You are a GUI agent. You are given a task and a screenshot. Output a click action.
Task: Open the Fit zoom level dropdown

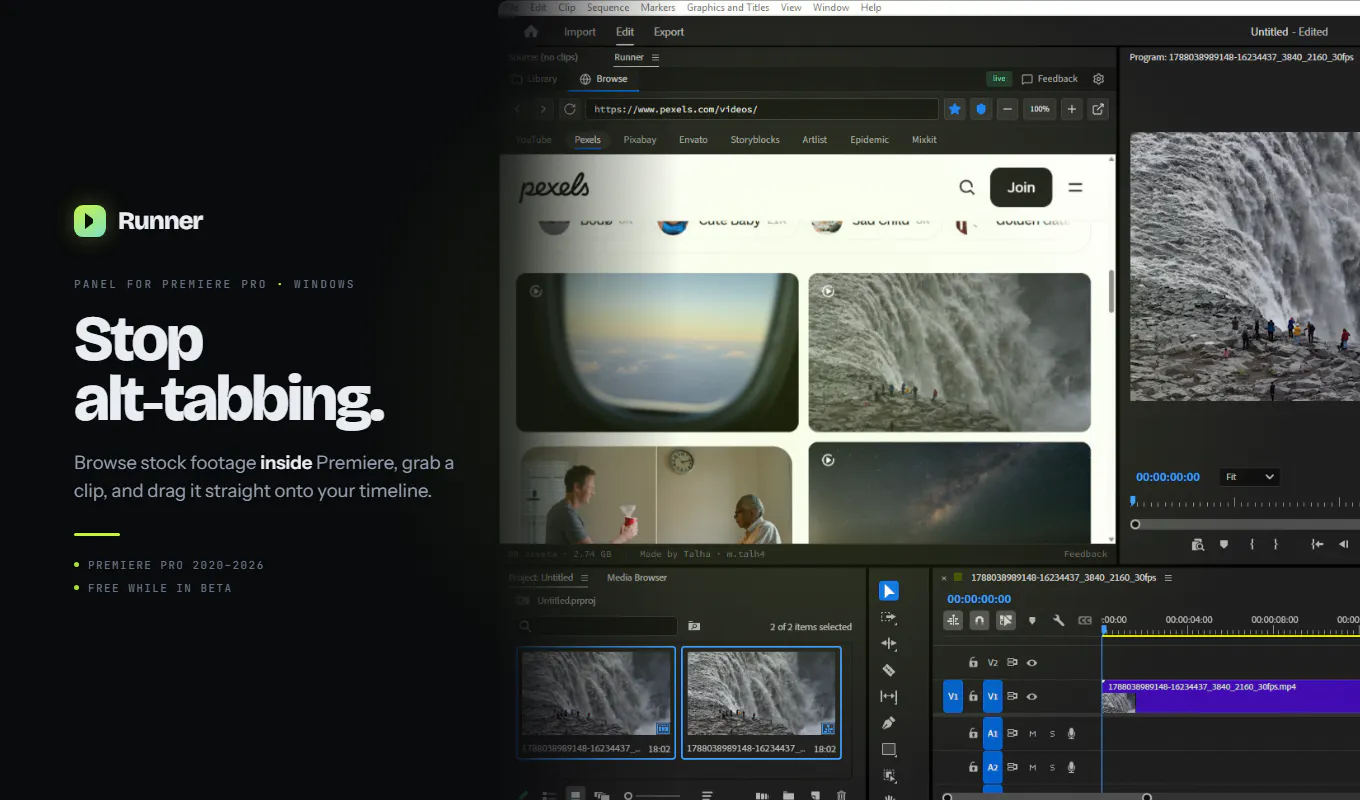[1249, 477]
